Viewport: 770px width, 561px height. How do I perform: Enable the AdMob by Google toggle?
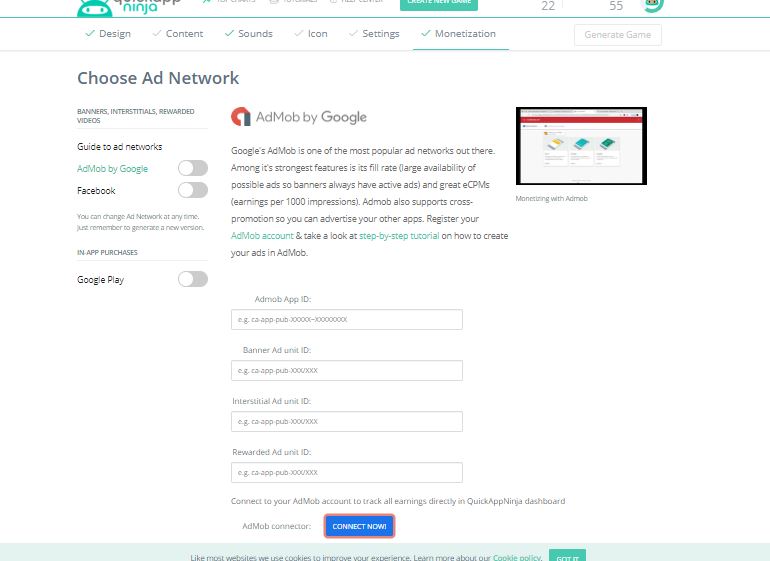[193, 168]
